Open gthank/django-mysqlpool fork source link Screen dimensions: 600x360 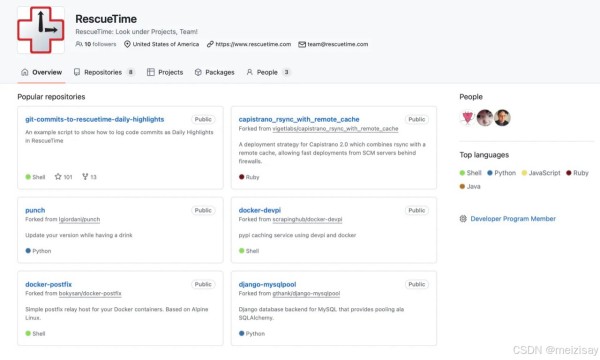tap(306, 293)
